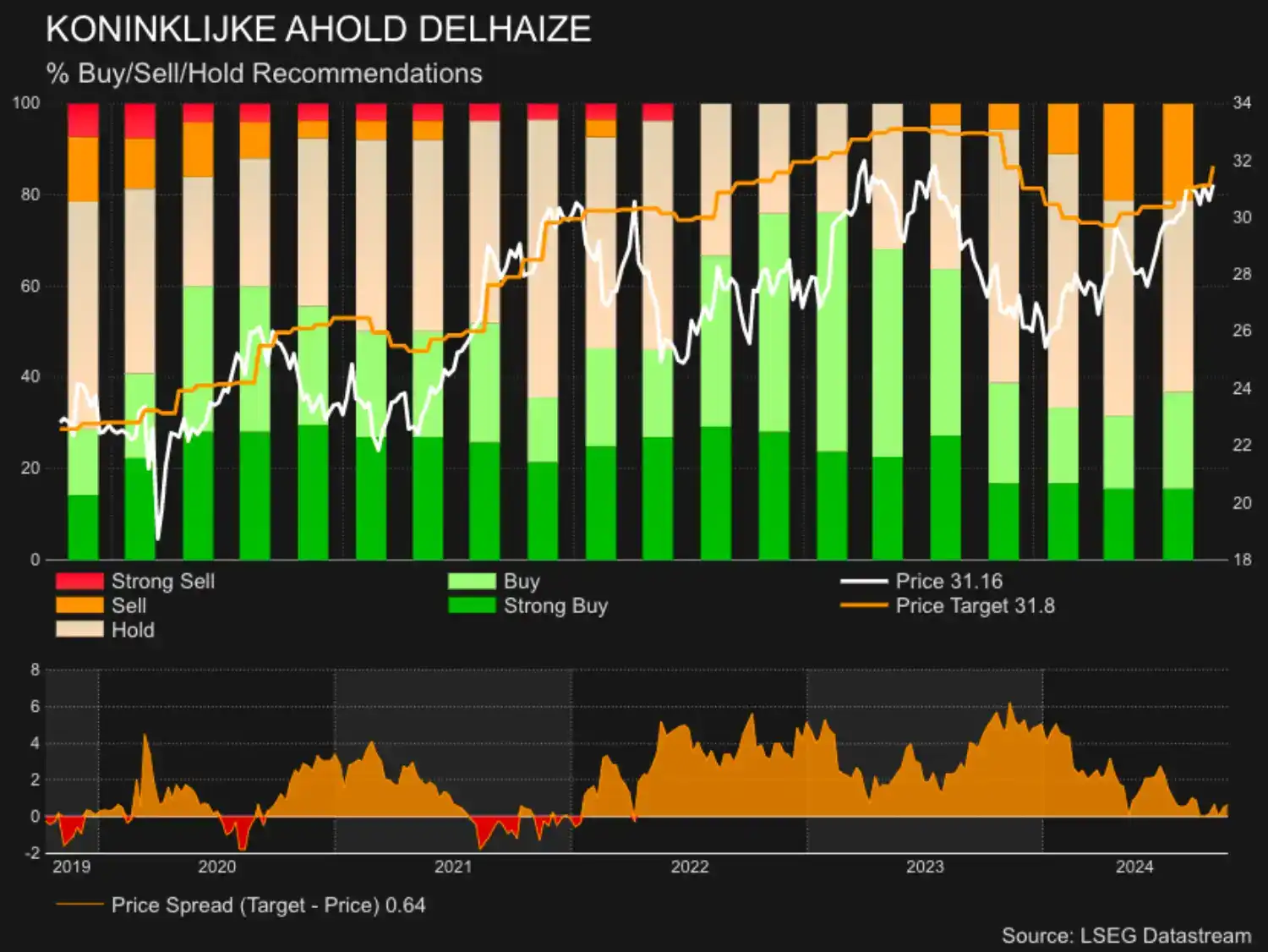Click the 32 tick on the price axis
Image resolution: width=1268 pixels, height=952 pixels.
click(1242, 161)
